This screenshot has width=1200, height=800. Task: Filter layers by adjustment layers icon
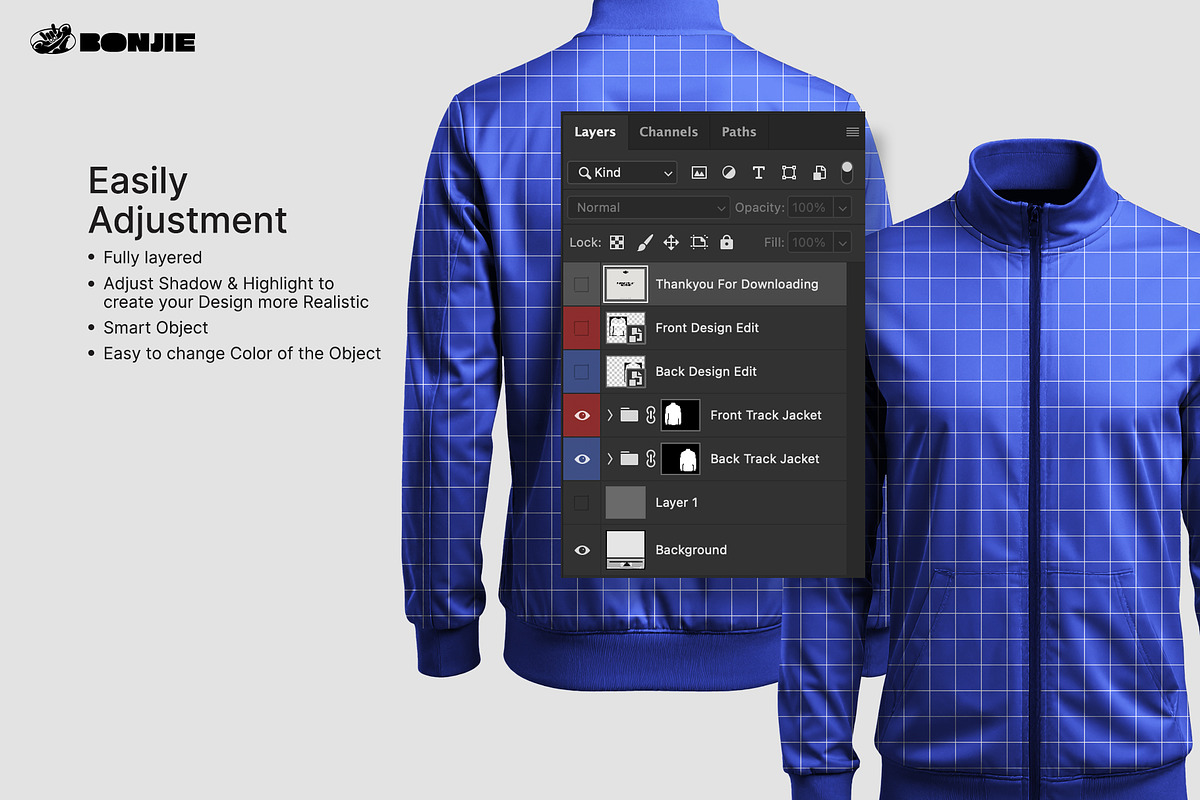coord(728,172)
